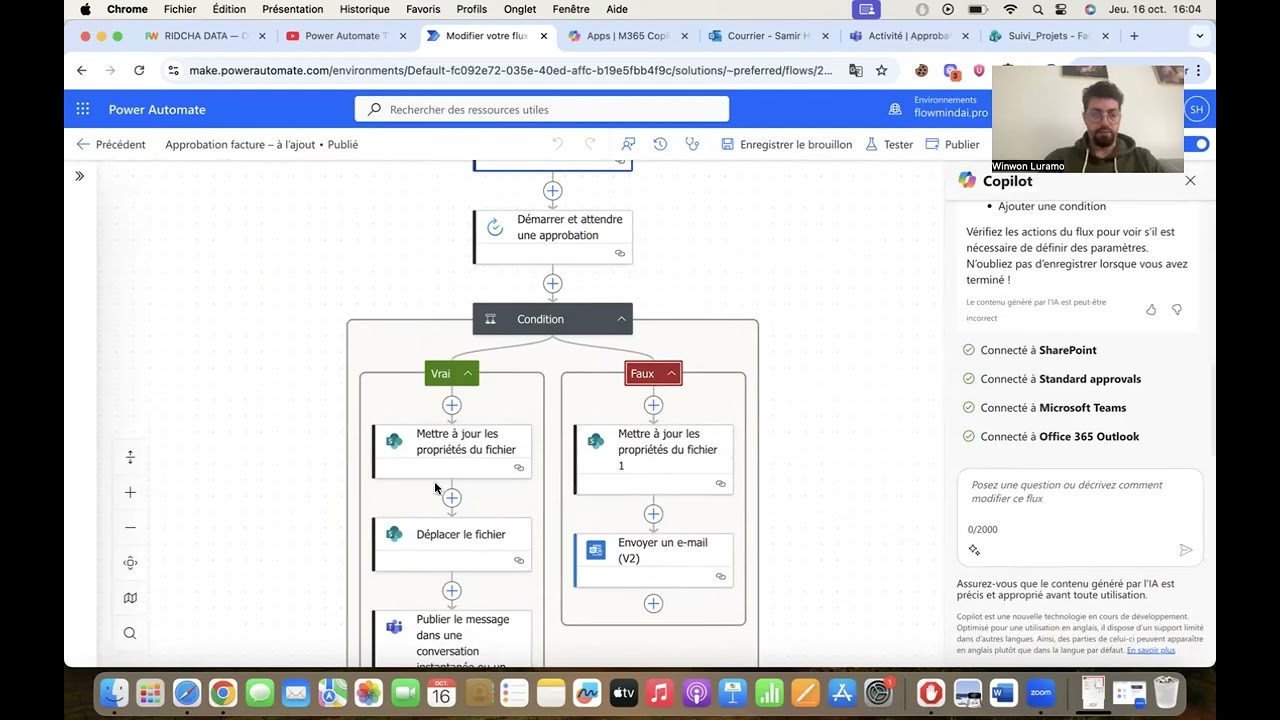This screenshot has height=720, width=1280.
Task: Open a new Chrome tab
Action: click(1134, 36)
